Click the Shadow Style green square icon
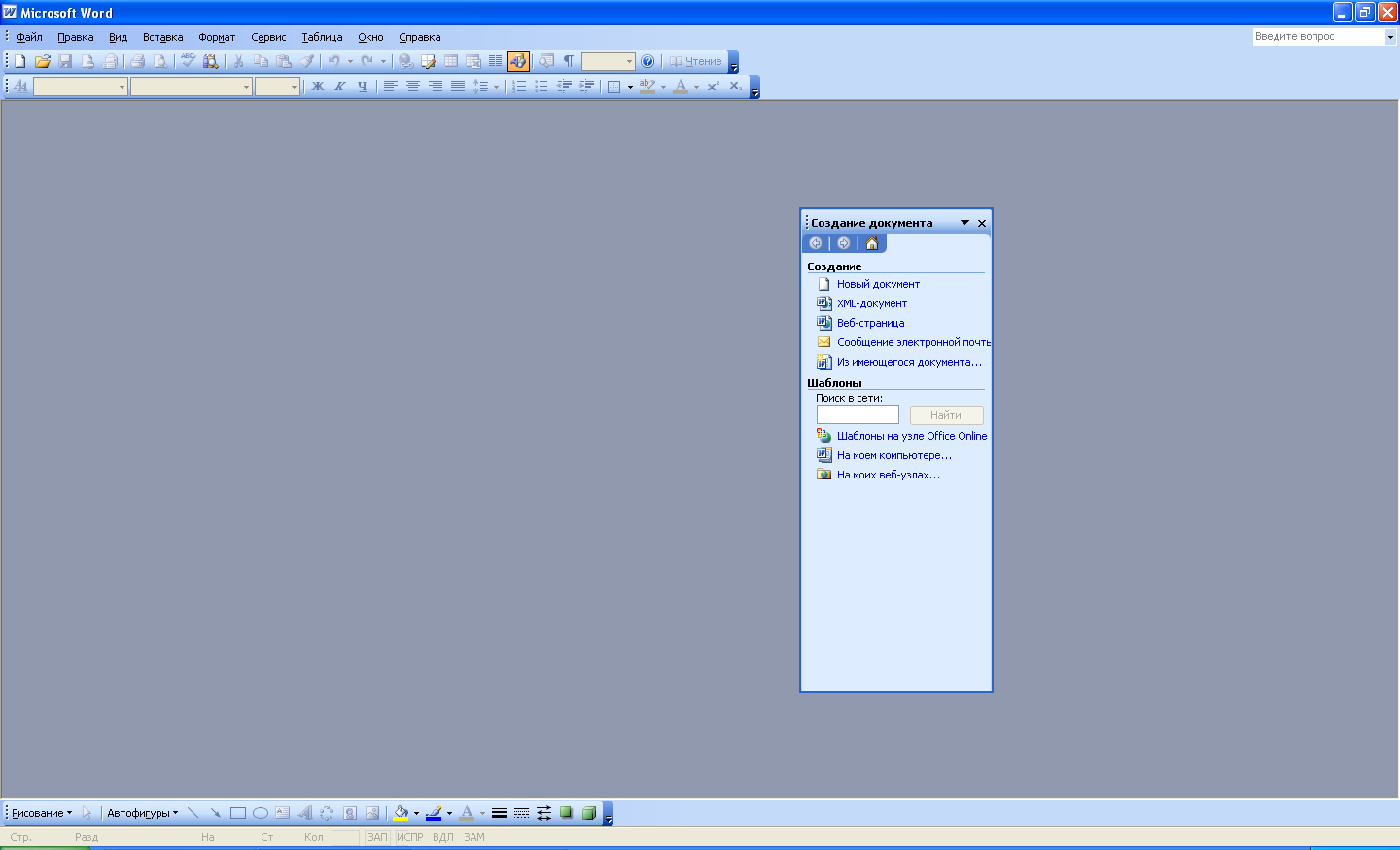This screenshot has width=1400, height=850. point(566,813)
